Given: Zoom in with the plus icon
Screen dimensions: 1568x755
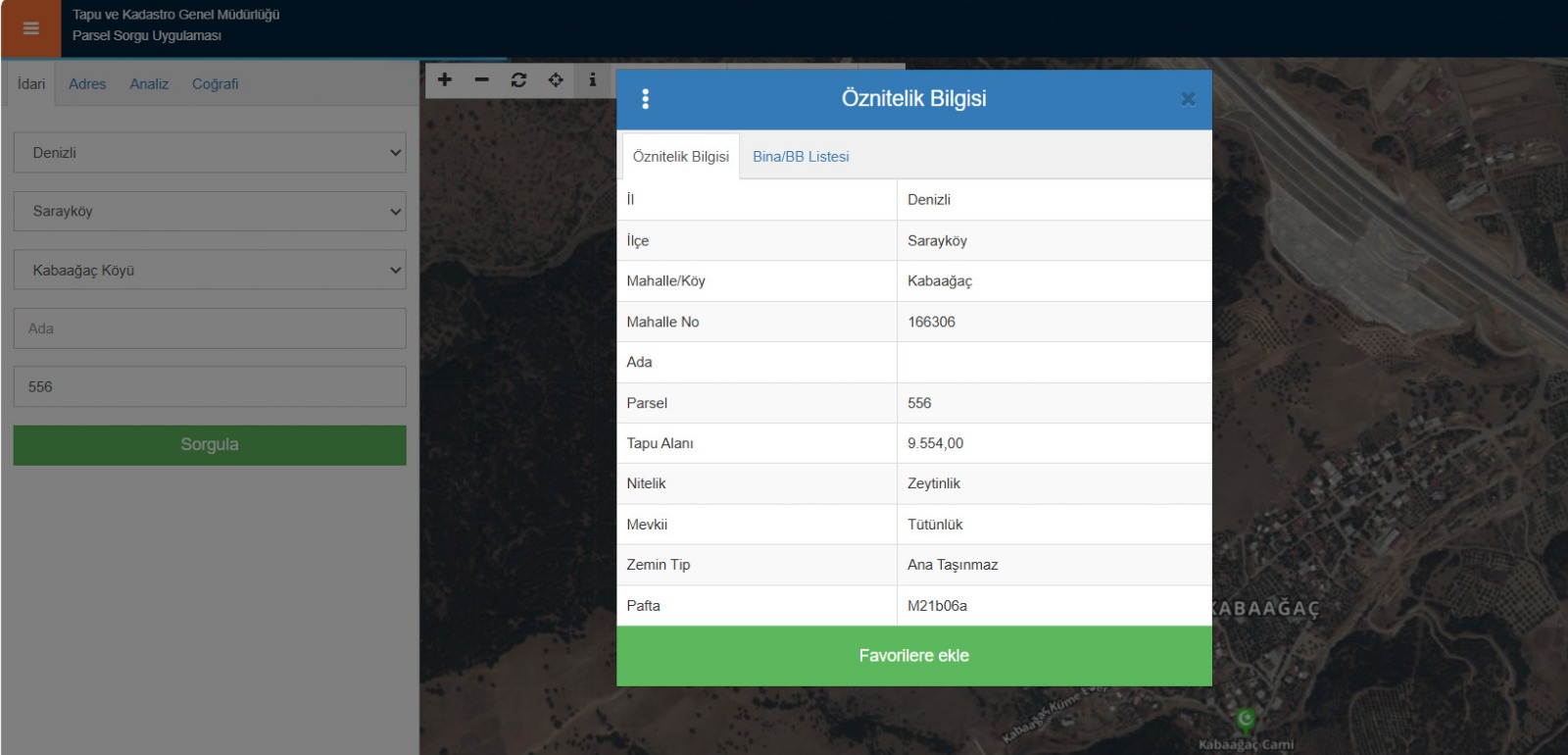Looking at the screenshot, I should [445, 79].
